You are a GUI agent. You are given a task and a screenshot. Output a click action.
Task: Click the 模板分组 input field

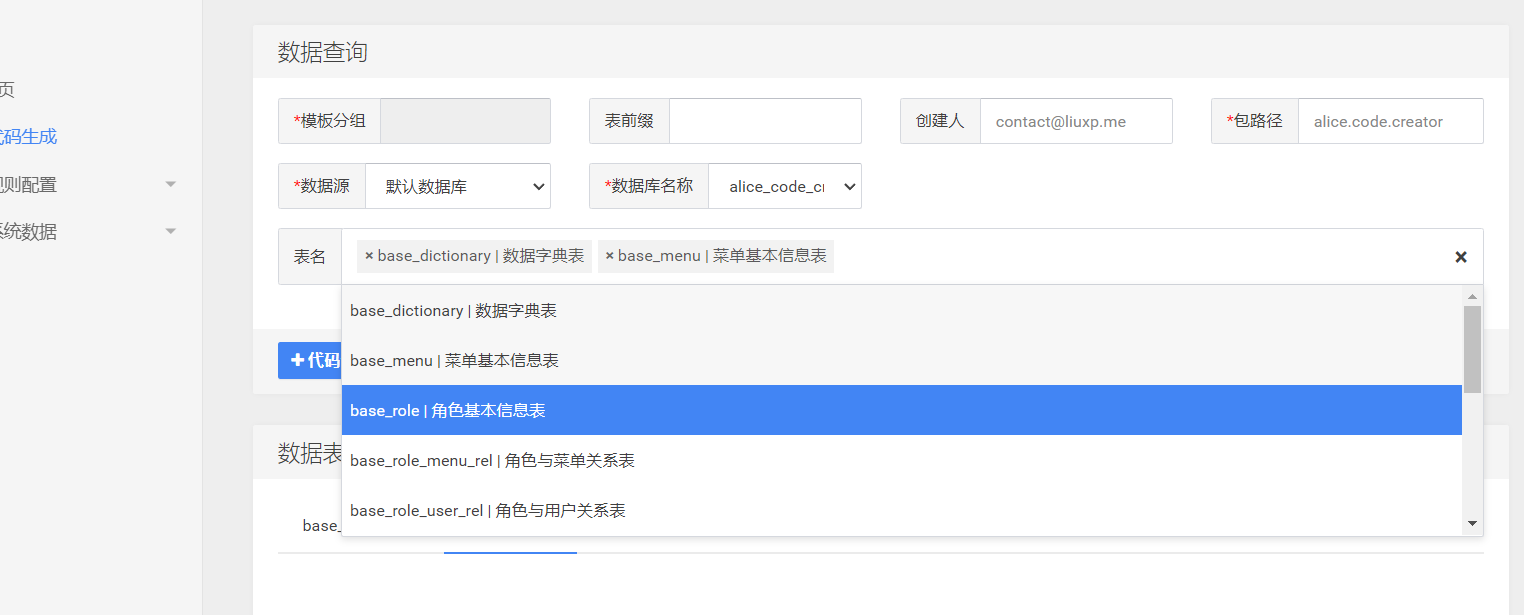466,121
